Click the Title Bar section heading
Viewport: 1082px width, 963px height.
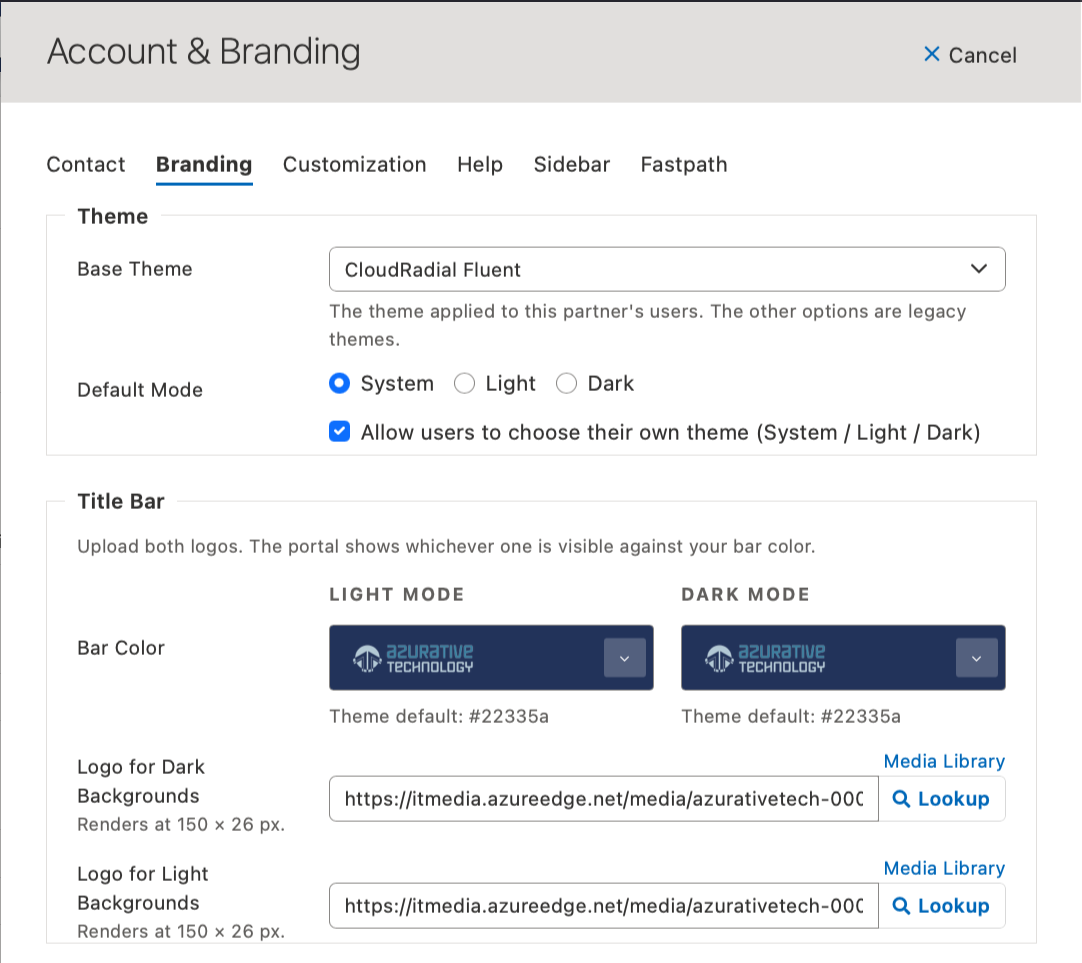(121, 501)
